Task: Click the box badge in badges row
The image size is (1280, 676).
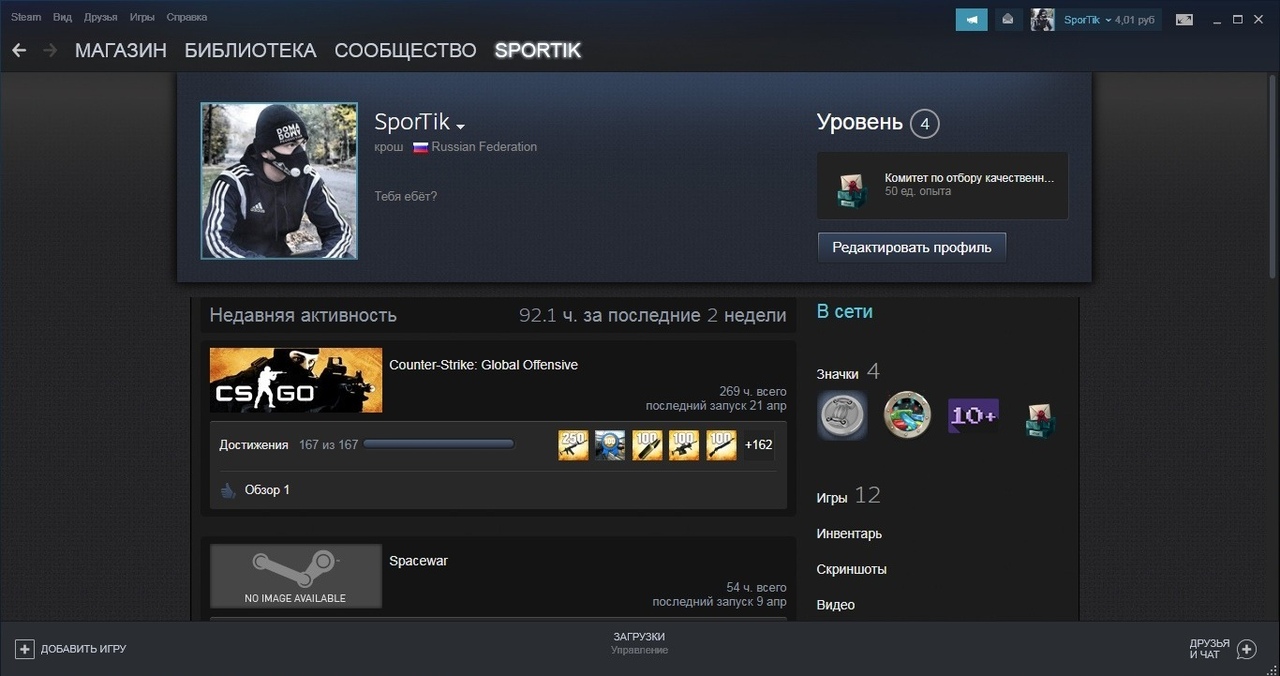Action: (x=1041, y=420)
